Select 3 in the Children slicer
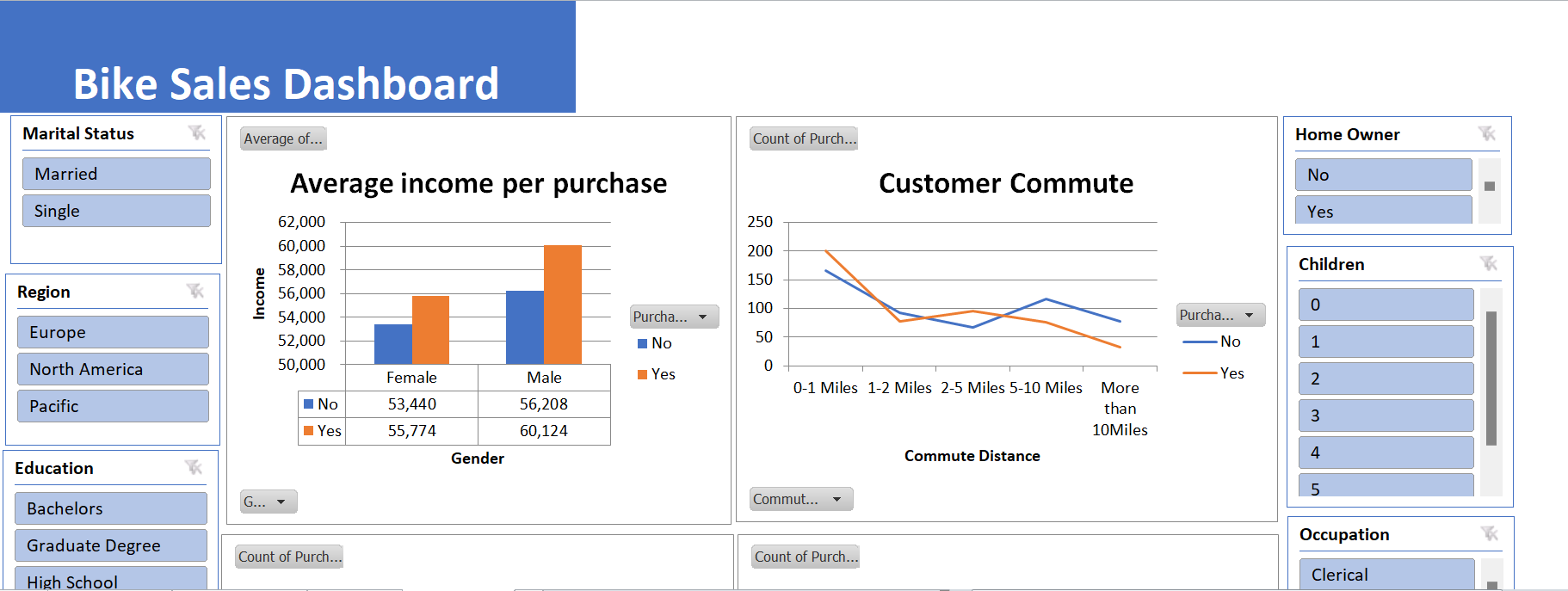The width and height of the screenshot is (1568, 591). pos(1386,416)
